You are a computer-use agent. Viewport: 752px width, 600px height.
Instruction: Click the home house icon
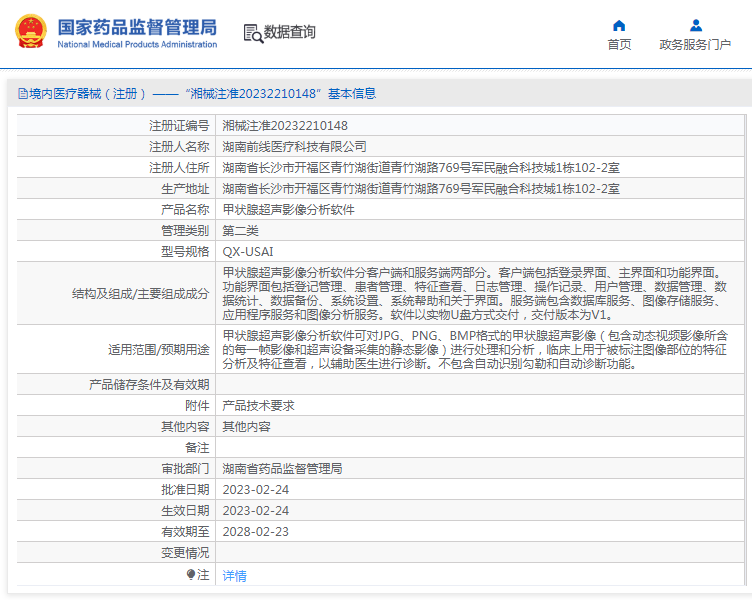tap(619, 25)
